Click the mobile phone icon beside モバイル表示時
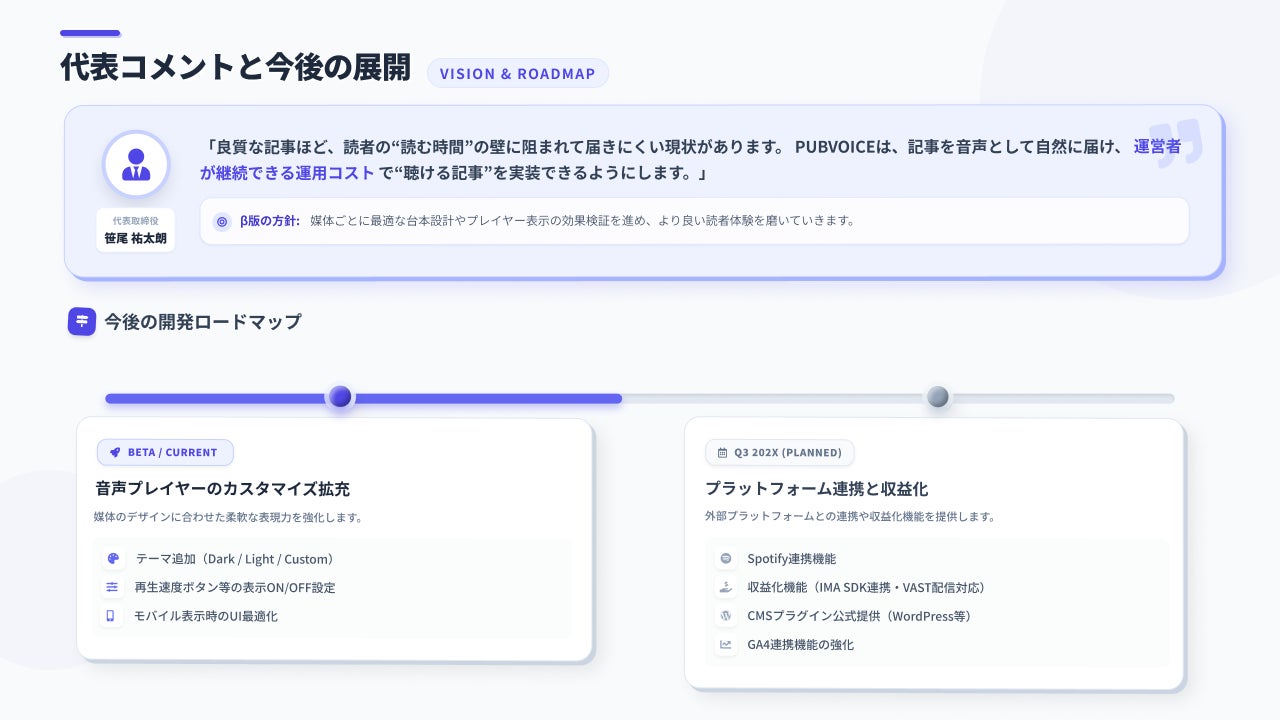The image size is (1280, 720). [111, 616]
